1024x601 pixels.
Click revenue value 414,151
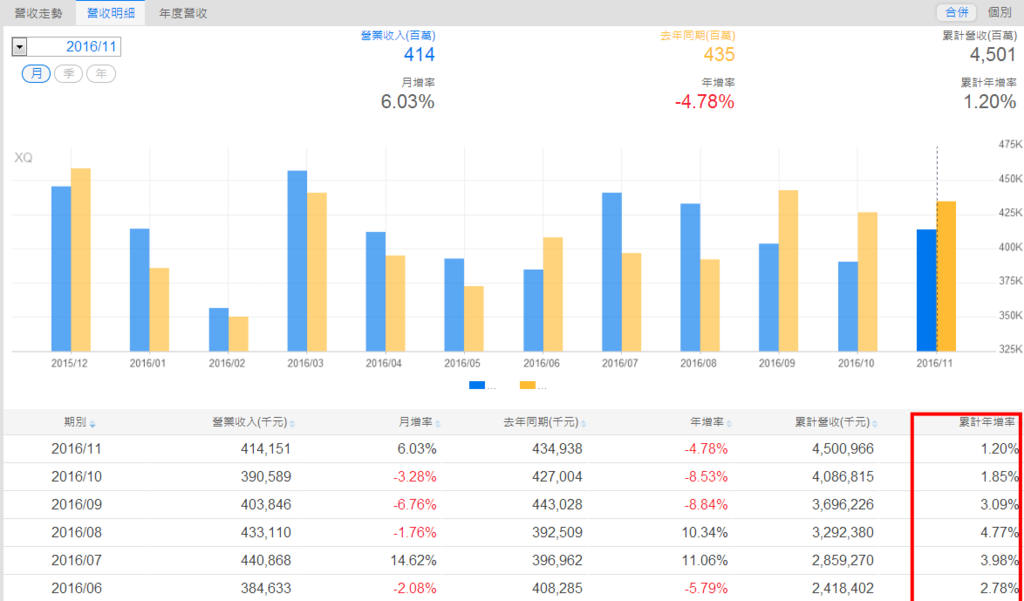tap(265, 449)
